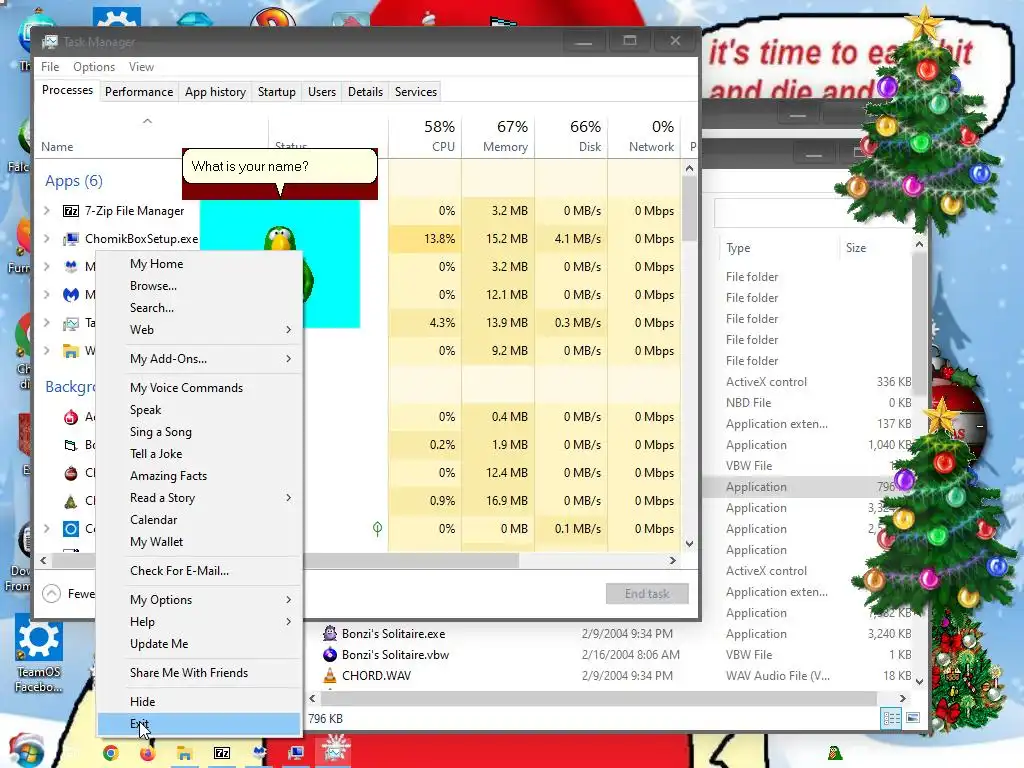Click the Type column header in Explorer

coord(777,248)
